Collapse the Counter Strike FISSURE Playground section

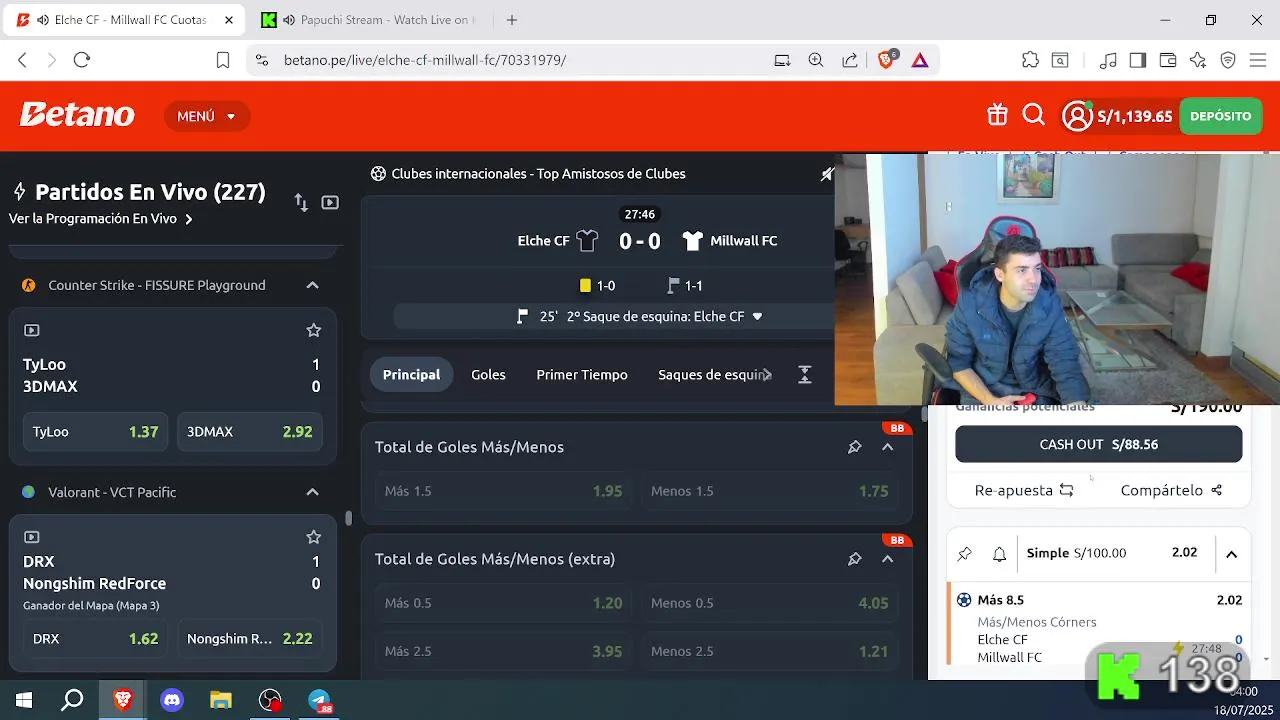point(312,285)
